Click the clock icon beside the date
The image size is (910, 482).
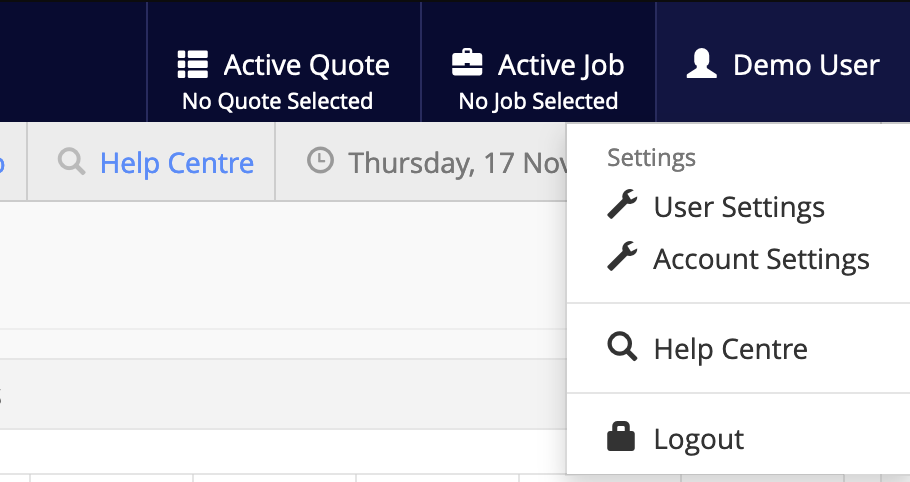(320, 161)
